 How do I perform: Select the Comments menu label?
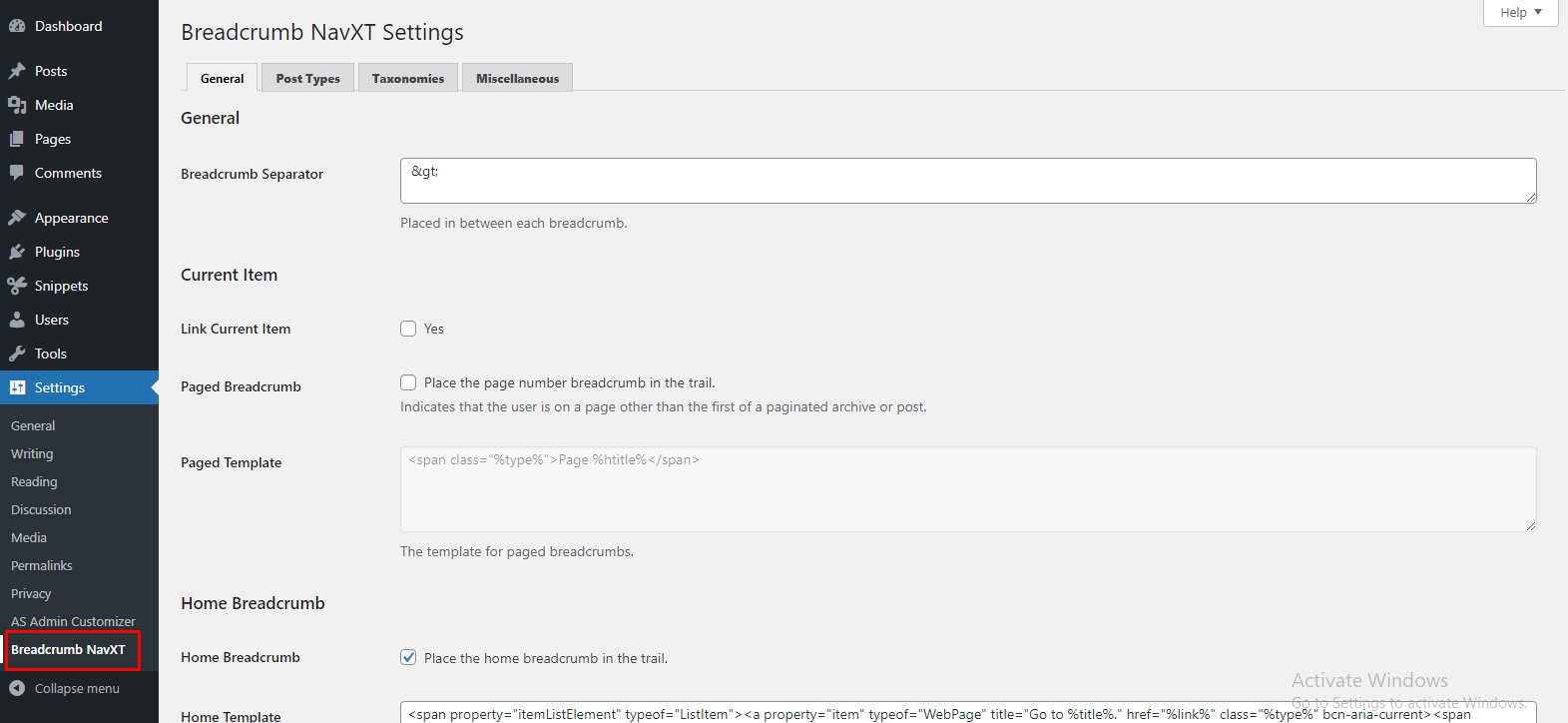click(68, 173)
